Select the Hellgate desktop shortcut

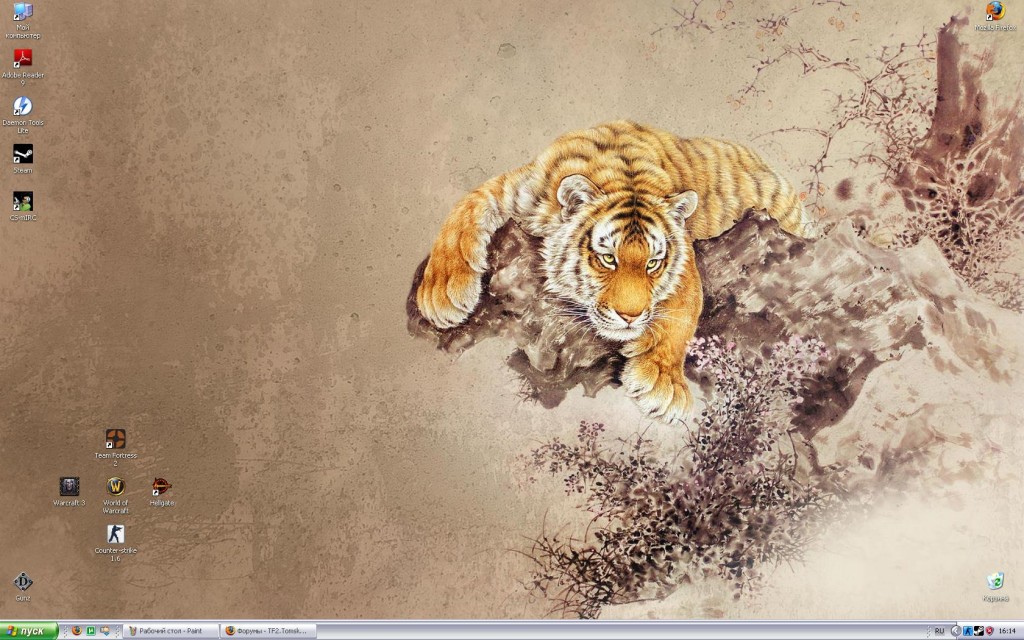(x=161, y=492)
